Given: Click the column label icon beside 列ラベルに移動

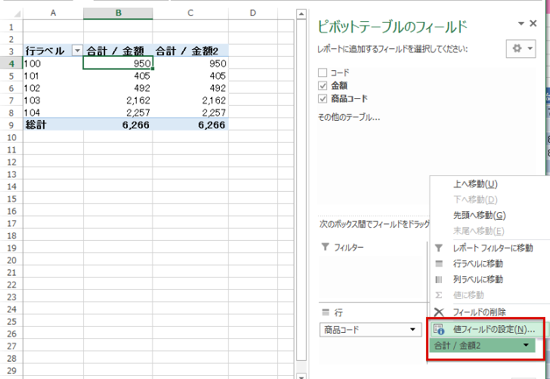Looking at the screenshot, I should pyautogui.click(x=438, y=279).
